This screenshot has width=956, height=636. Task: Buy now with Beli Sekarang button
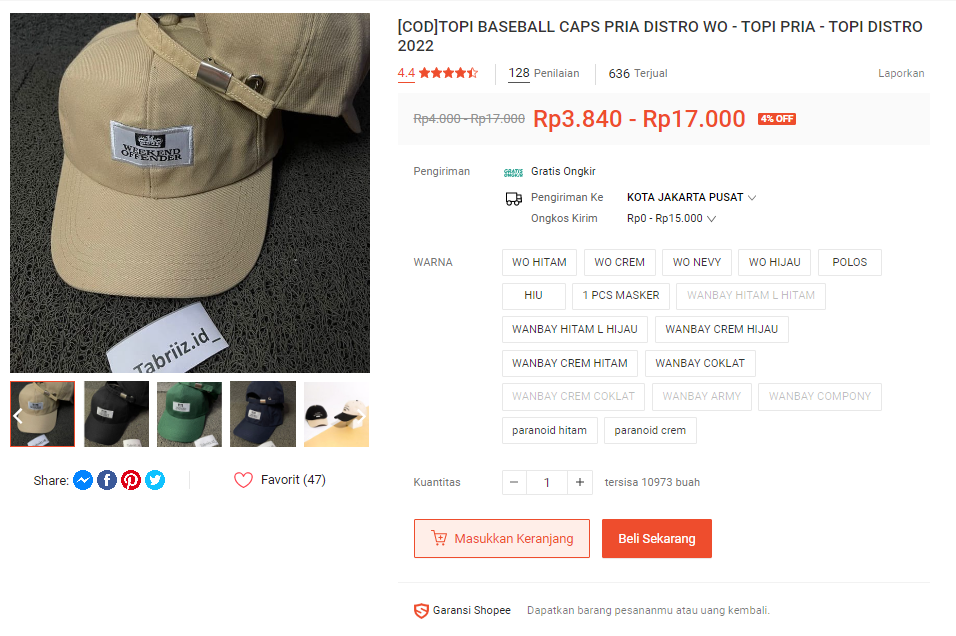coord(657,538)
